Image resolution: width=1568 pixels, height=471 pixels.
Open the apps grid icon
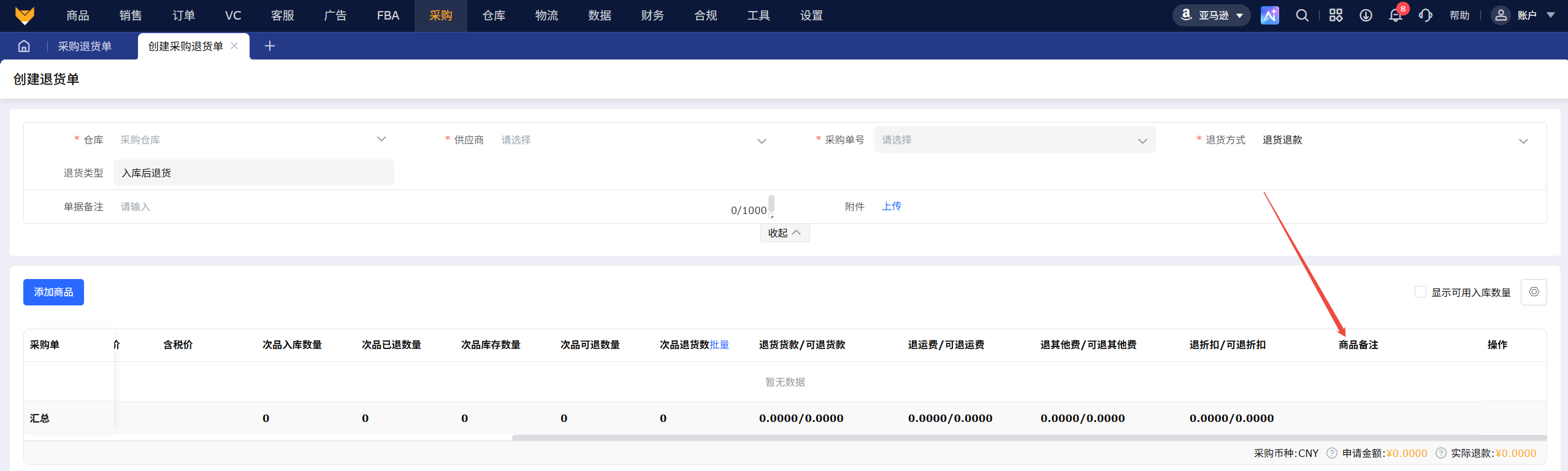tap(1336, 15)
